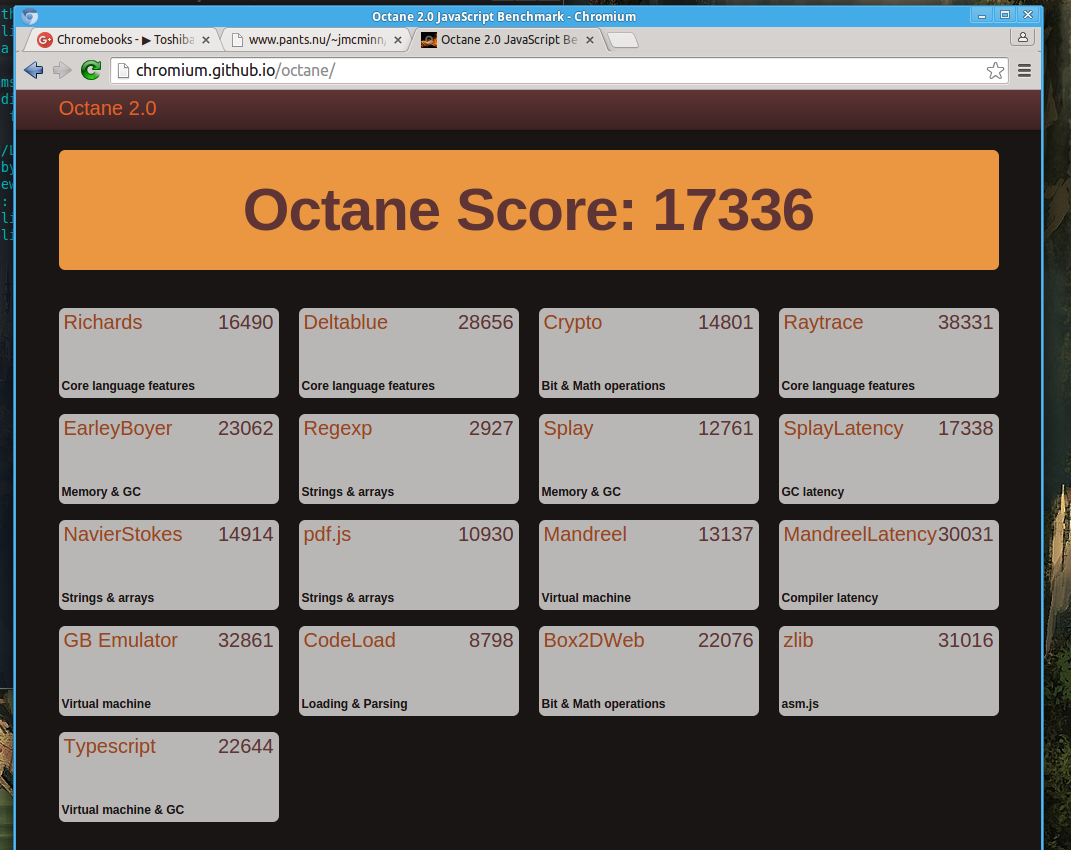The image size is (1071, 850).
Task: Click the Mandreel score 13137
Action: [x=725, y=534]
